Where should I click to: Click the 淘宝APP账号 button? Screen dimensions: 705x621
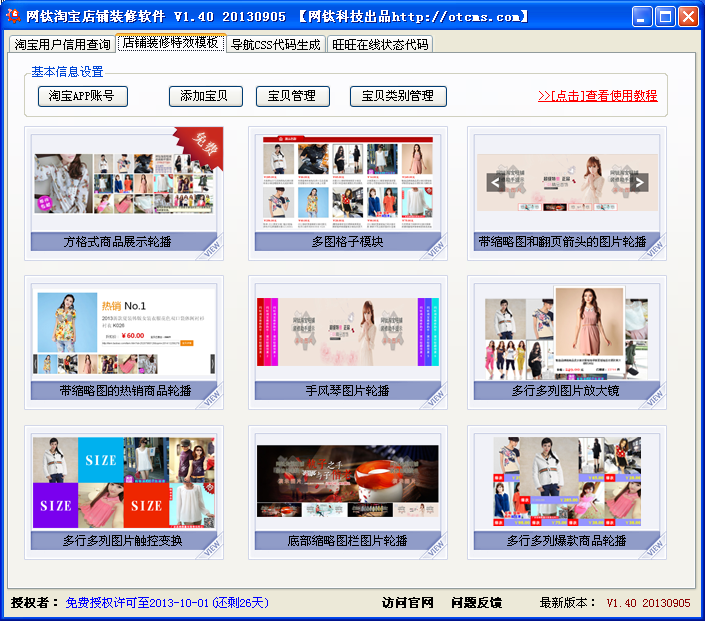point(82,96)
